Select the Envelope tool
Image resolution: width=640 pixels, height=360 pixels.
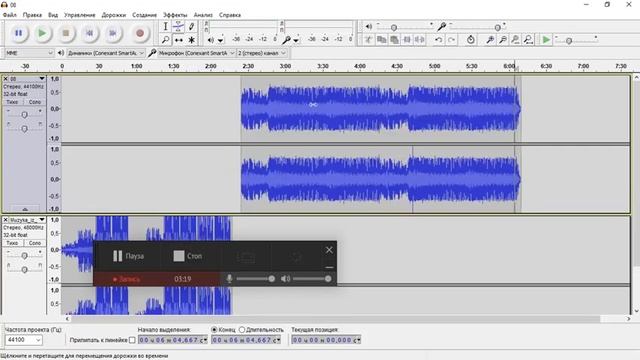pyautogui.click(x=178, y=27)
